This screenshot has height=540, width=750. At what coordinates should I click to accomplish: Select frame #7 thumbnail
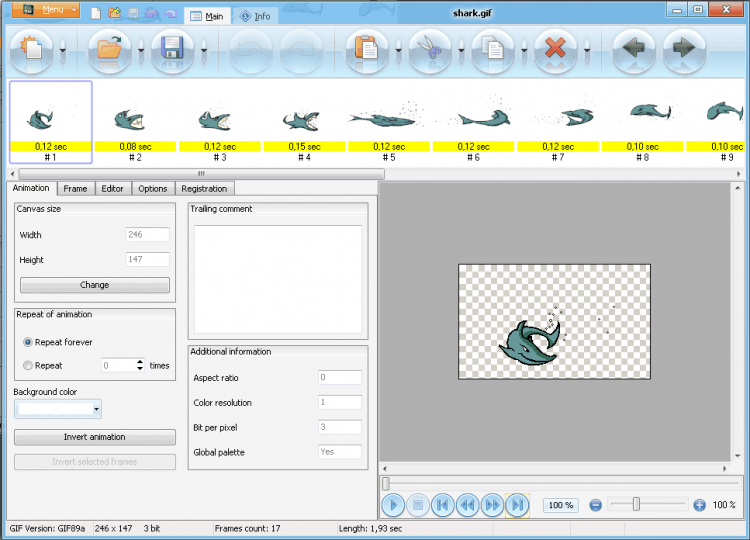pyautogui.click(x=558, y=122)
